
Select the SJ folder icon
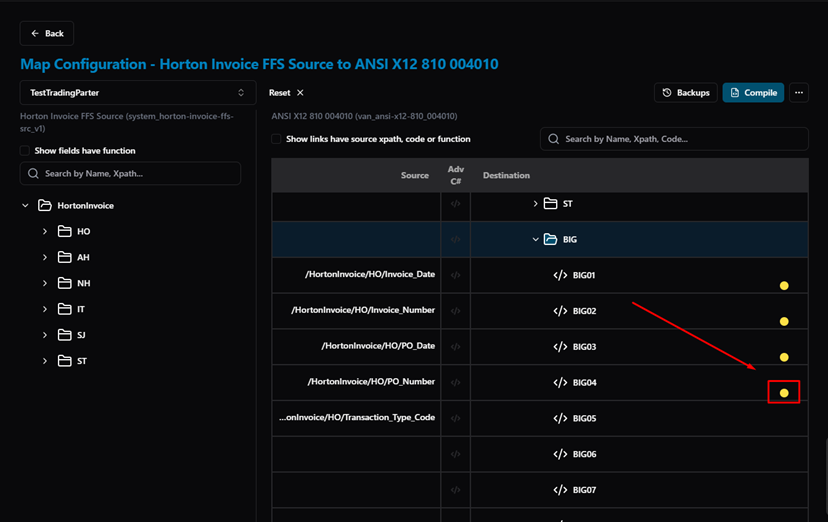64,335
